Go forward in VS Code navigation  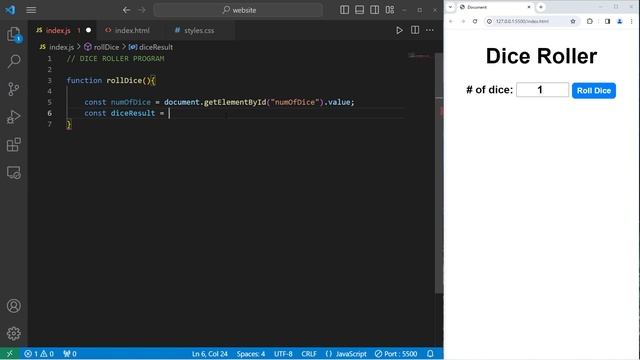(142, 10)
